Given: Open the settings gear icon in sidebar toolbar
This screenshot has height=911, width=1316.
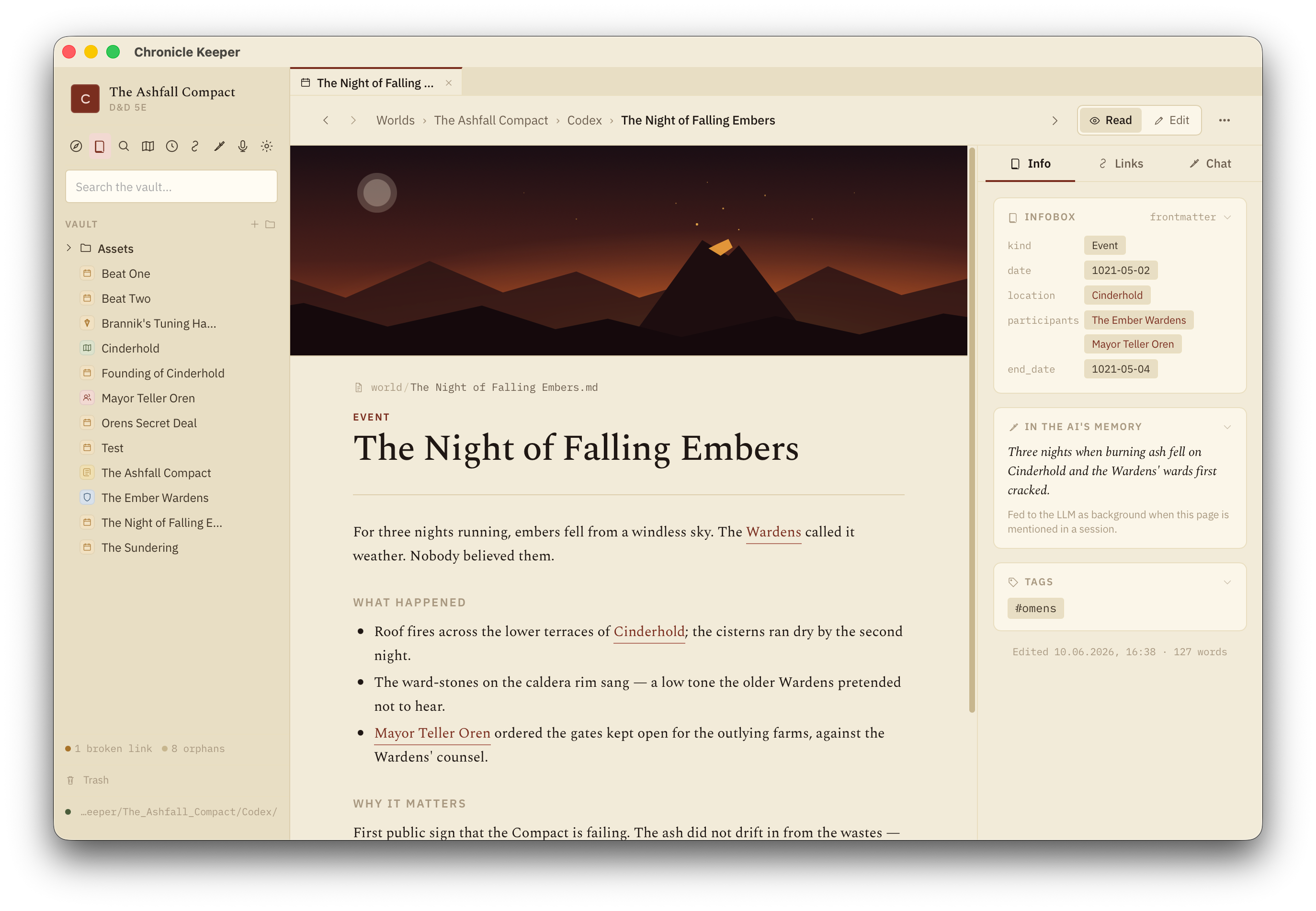Looking at the screenshot, I should (267, 146).
